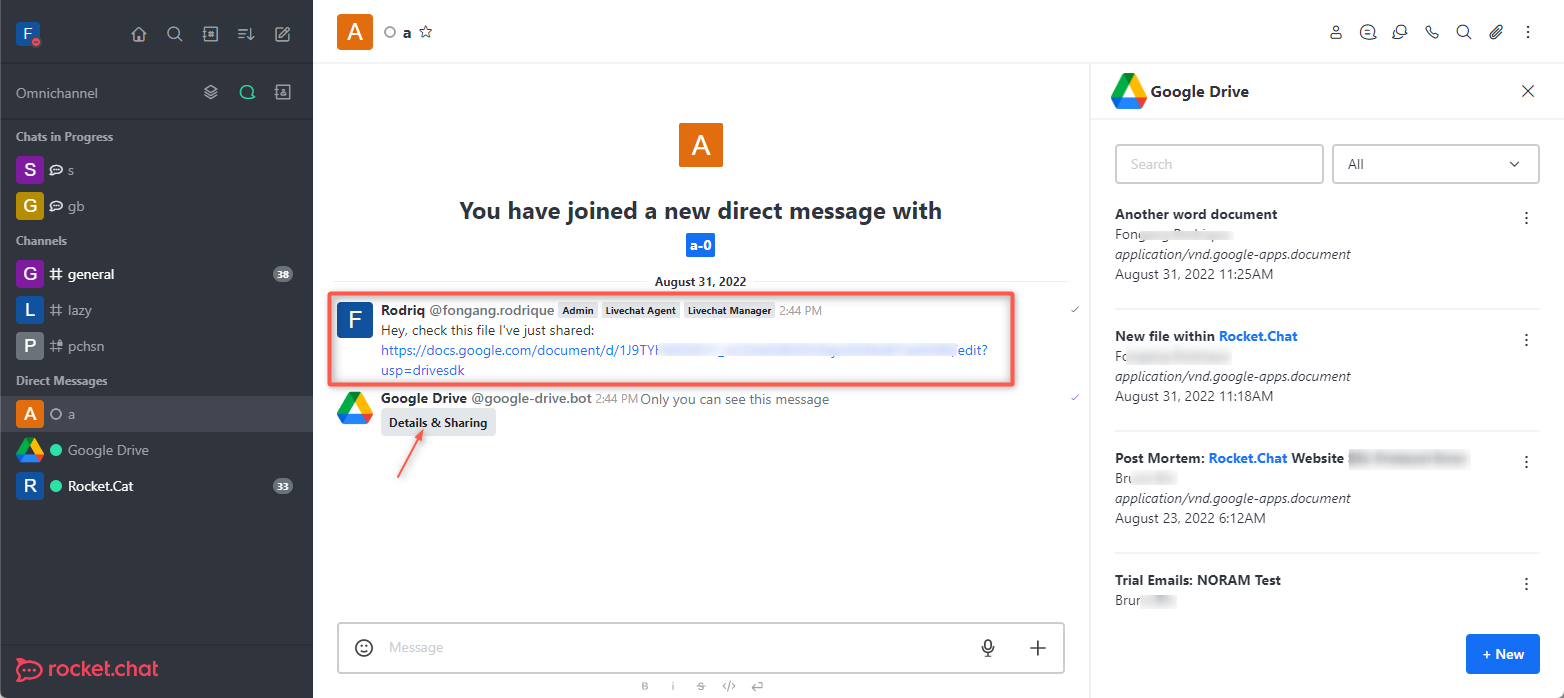Open the sort display options icon
The height and width of the screenshot is (698, 1564).
(246, 34)
